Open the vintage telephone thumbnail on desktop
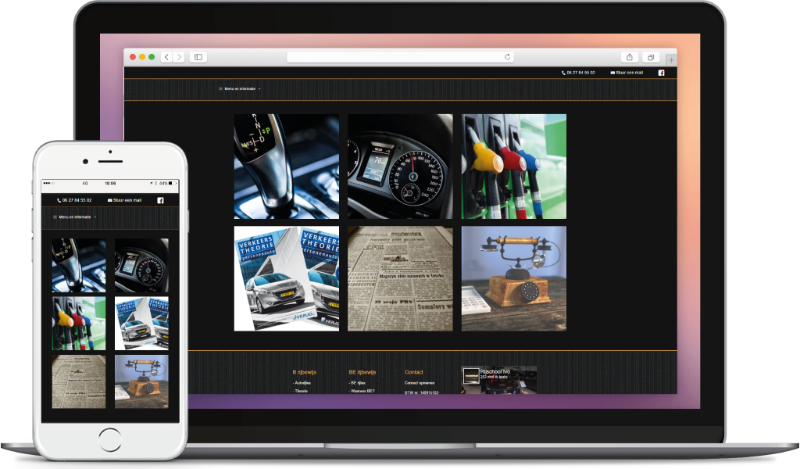800x469 pixels. click(x=514, y=278)
